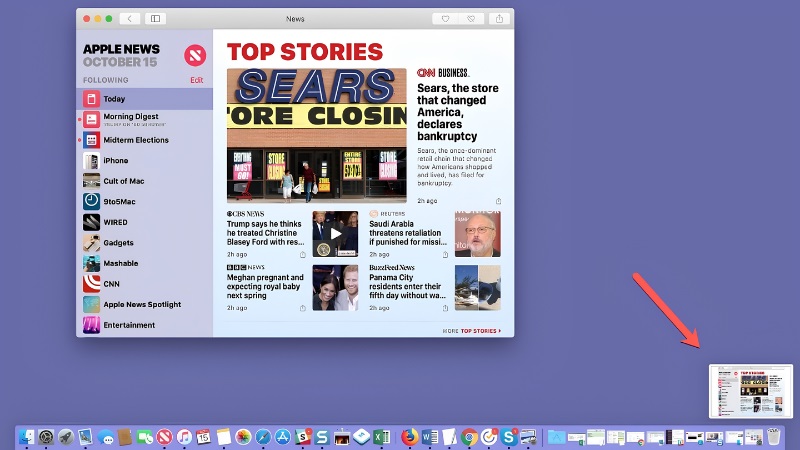Open Trump Christine Blasey Ford headline
This screenshot has width=800, height=450.
pos(265,233)
